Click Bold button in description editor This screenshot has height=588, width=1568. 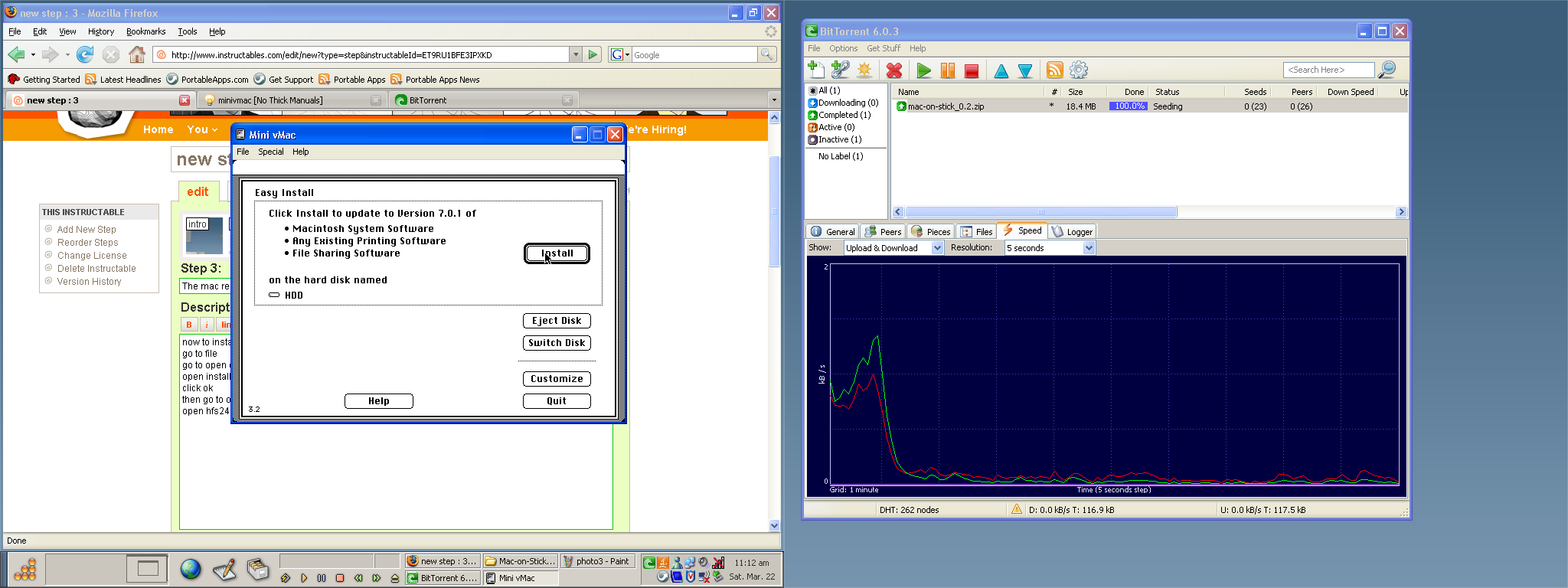coord(189,325)
